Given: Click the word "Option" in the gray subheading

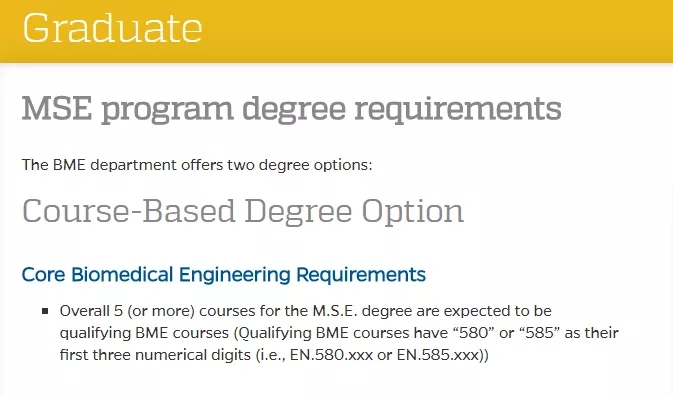Looking at the screenshot, I should click(412, 212).
